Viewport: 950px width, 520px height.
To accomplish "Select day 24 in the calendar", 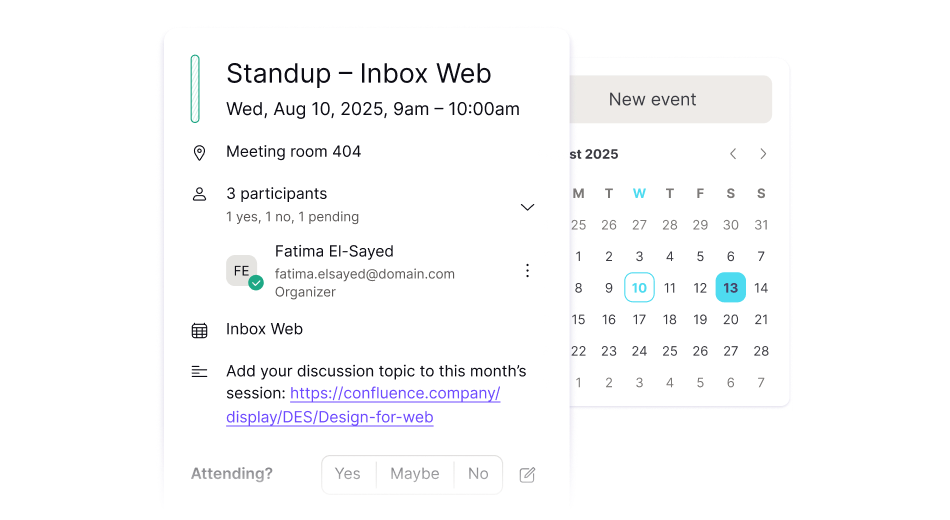I will coord(639,351).
